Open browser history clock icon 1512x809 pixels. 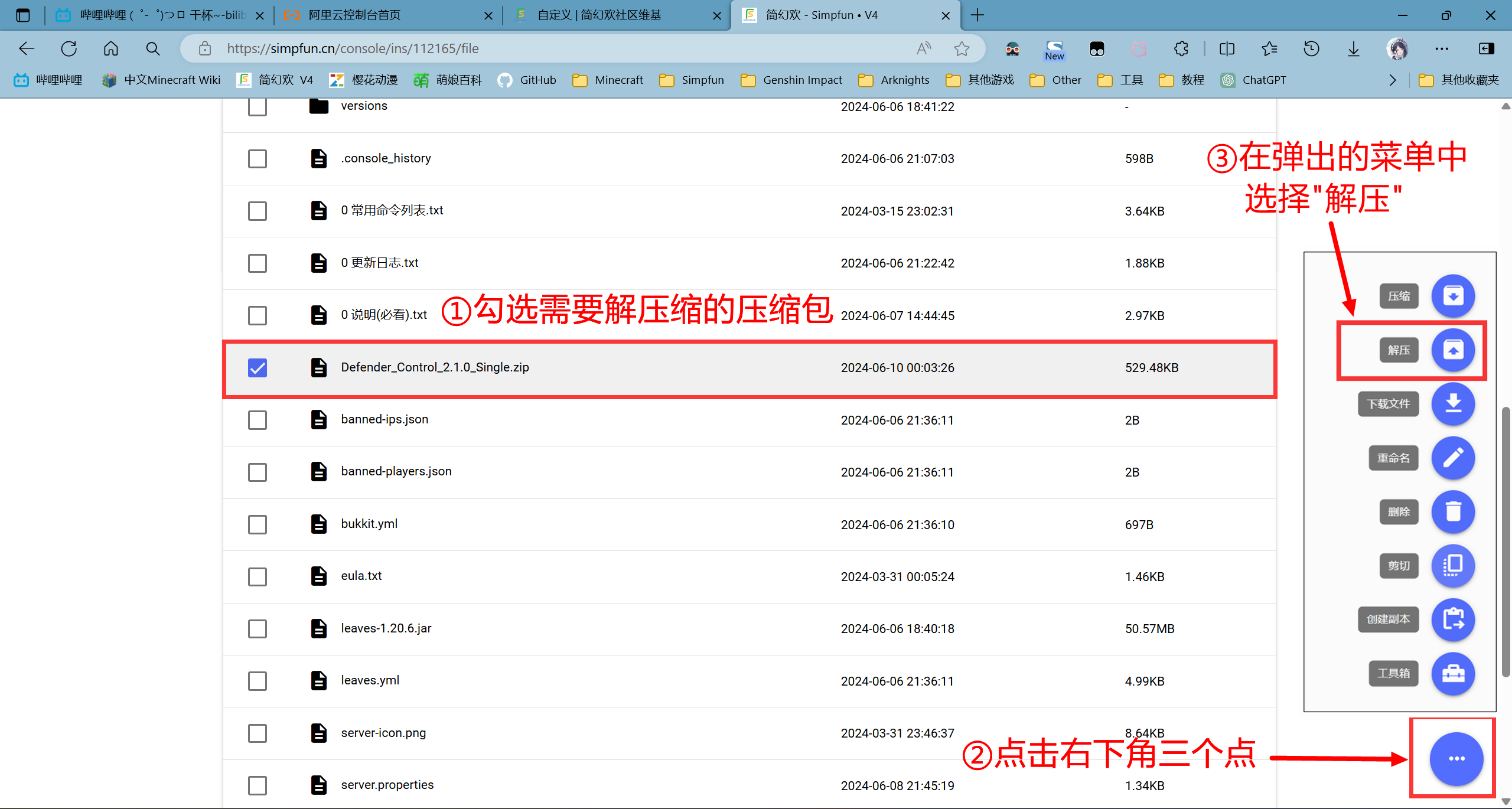(x=1311, y=48)
